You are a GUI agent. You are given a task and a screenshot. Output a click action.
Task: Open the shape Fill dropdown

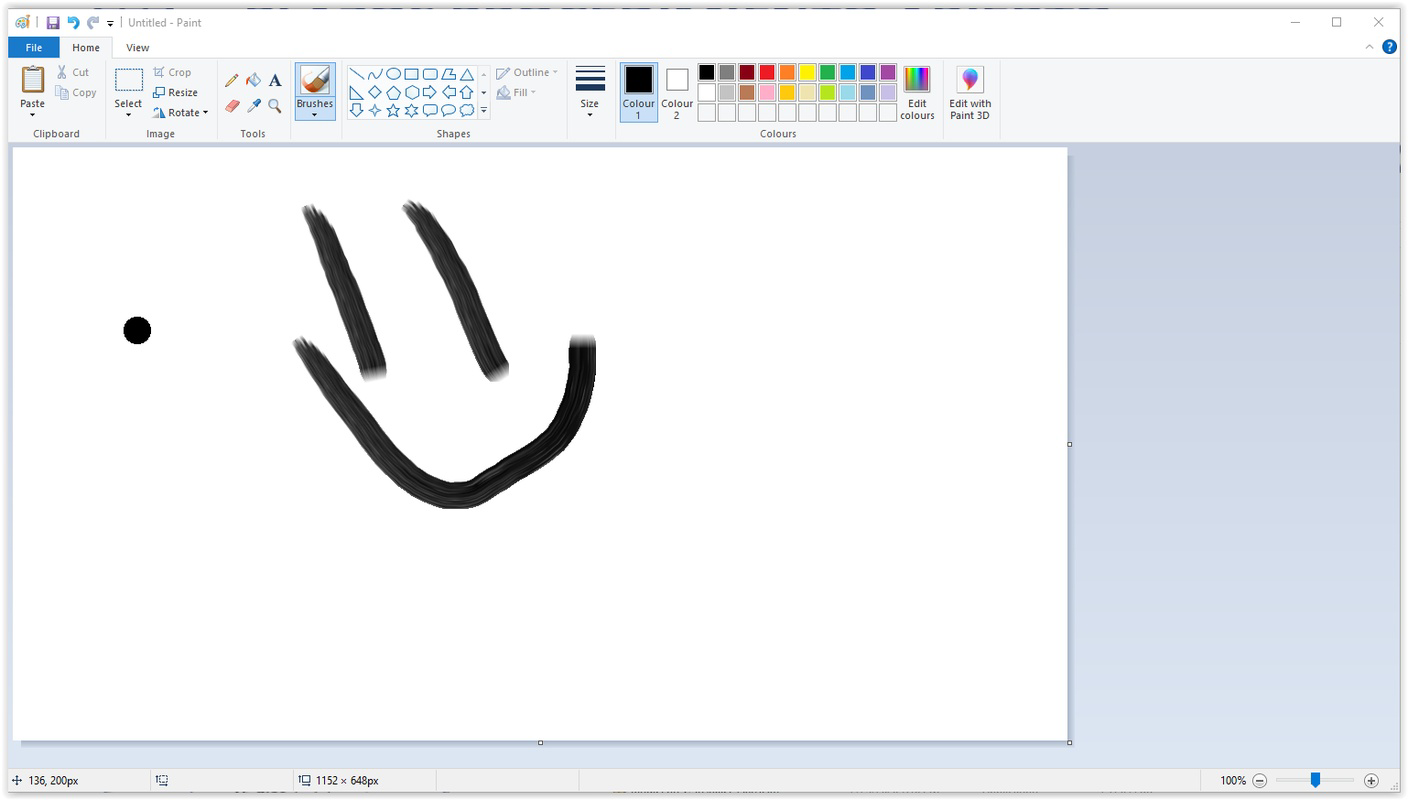(516, 92)
